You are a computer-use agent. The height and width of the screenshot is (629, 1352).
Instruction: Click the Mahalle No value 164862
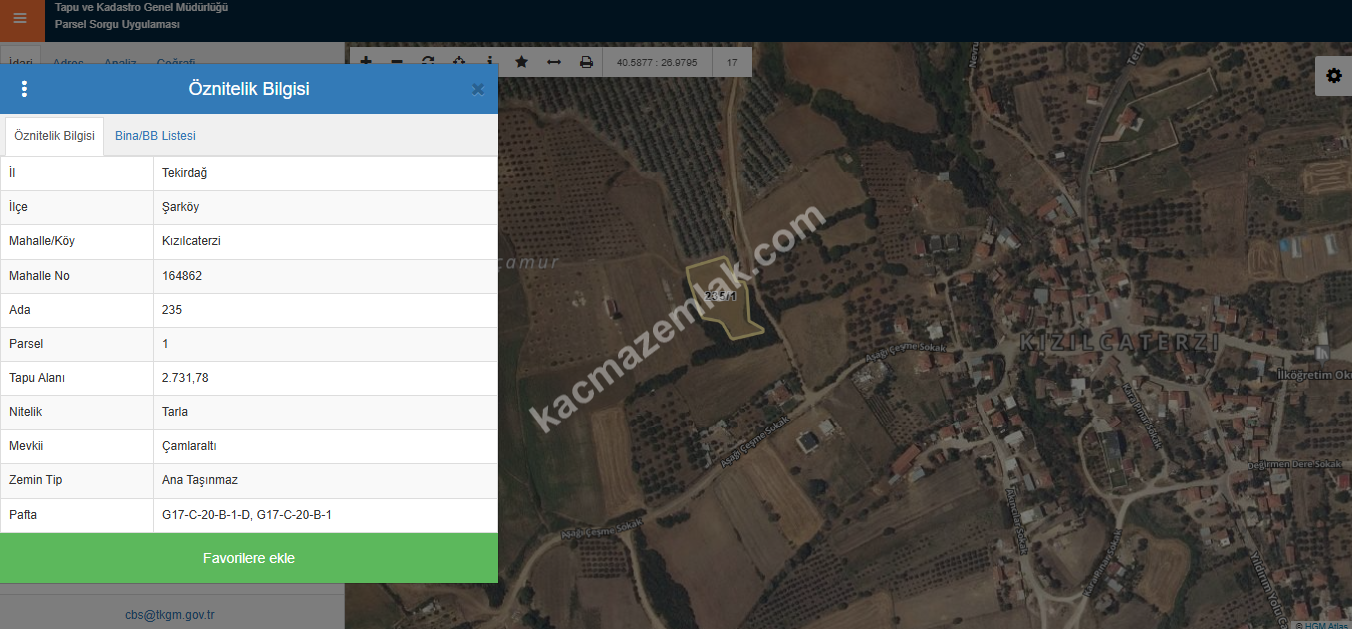click(182, 276)
